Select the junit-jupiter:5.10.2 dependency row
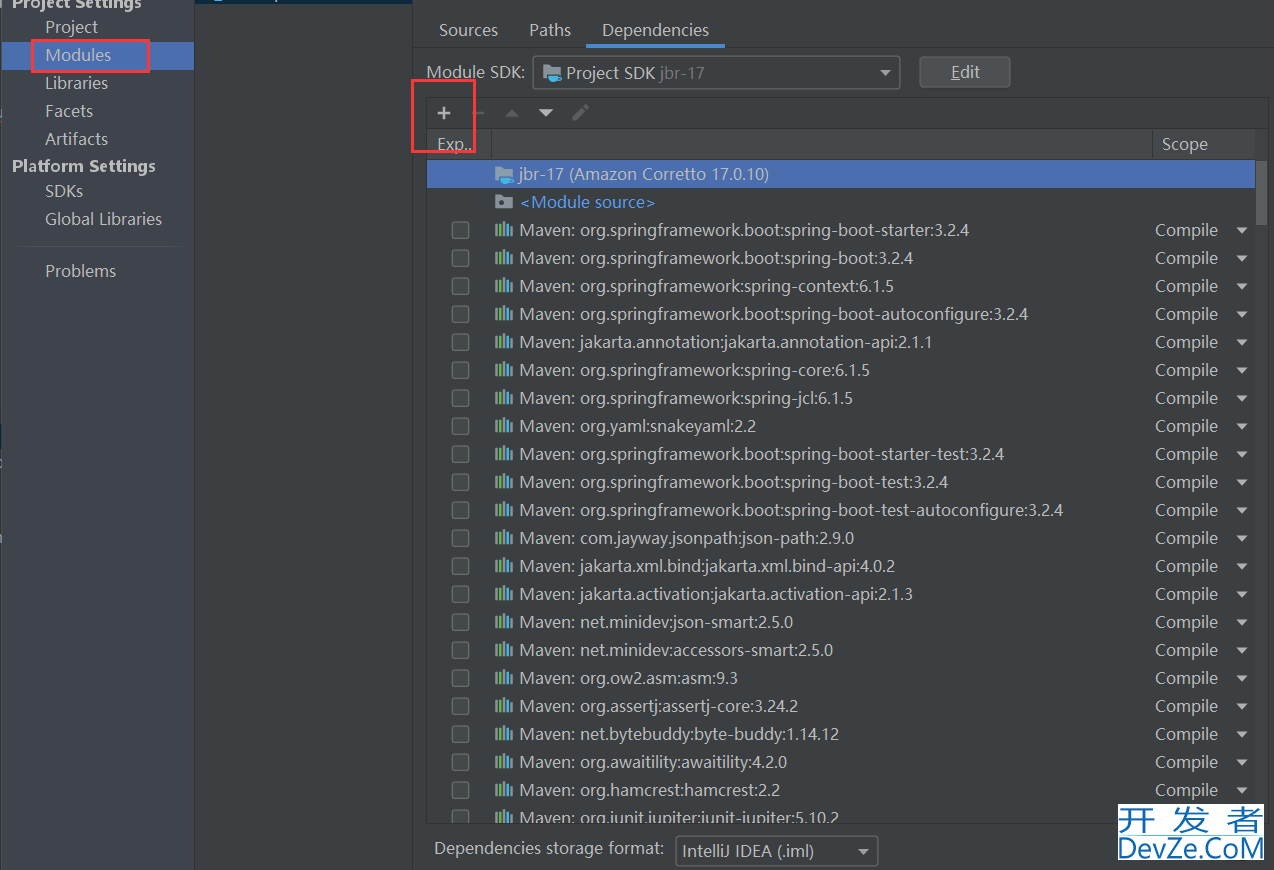This screenshot has height=870, width=1274. [841, 817]
